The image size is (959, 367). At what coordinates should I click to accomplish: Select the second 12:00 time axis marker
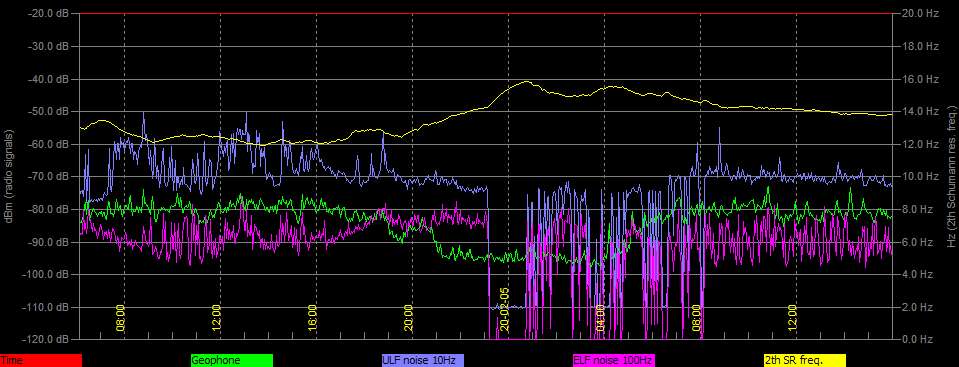click(x=792, y=317)
